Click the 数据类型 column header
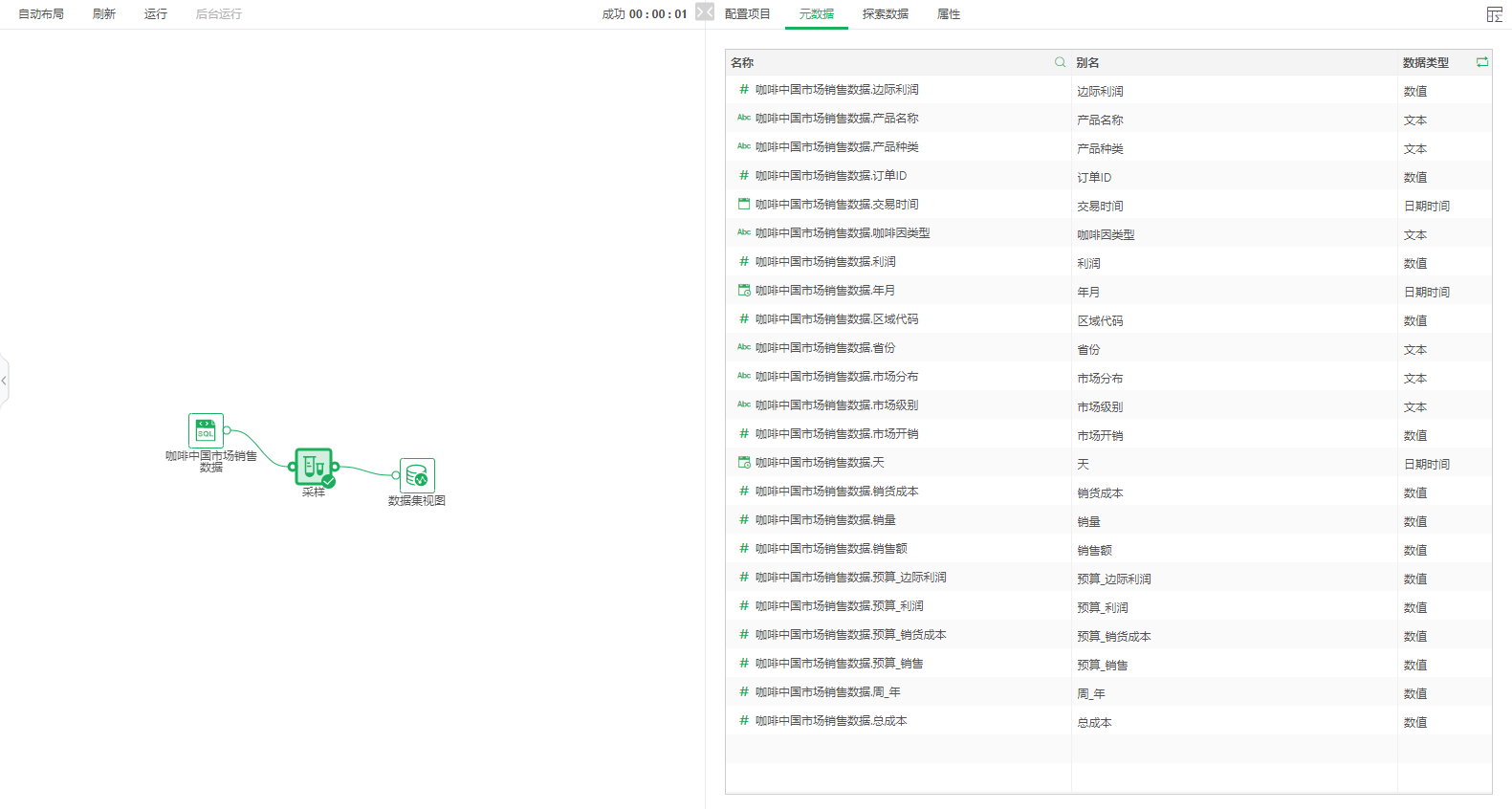The image size is (1512, 809). tap(1425, 62)
